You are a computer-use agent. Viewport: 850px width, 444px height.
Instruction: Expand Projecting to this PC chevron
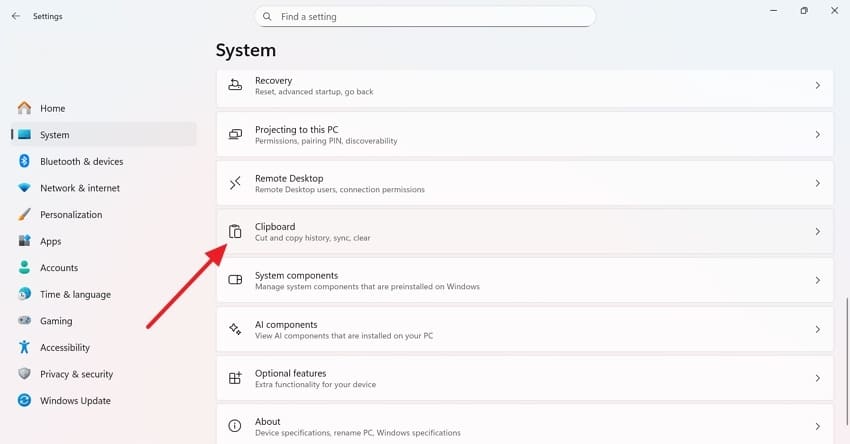817,134
